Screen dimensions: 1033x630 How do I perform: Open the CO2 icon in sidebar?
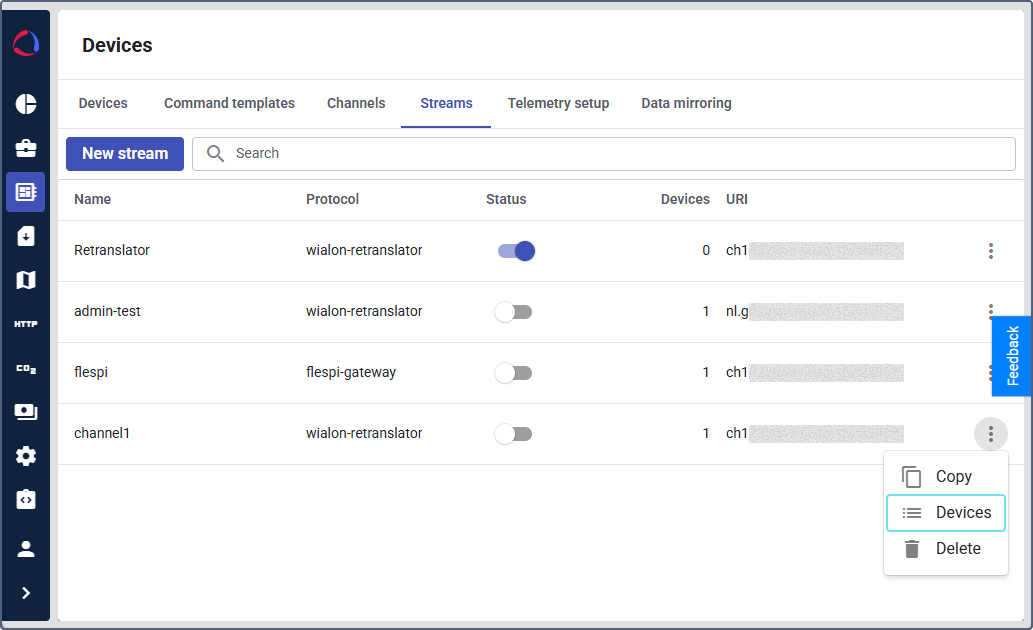(x=26, y=368)
